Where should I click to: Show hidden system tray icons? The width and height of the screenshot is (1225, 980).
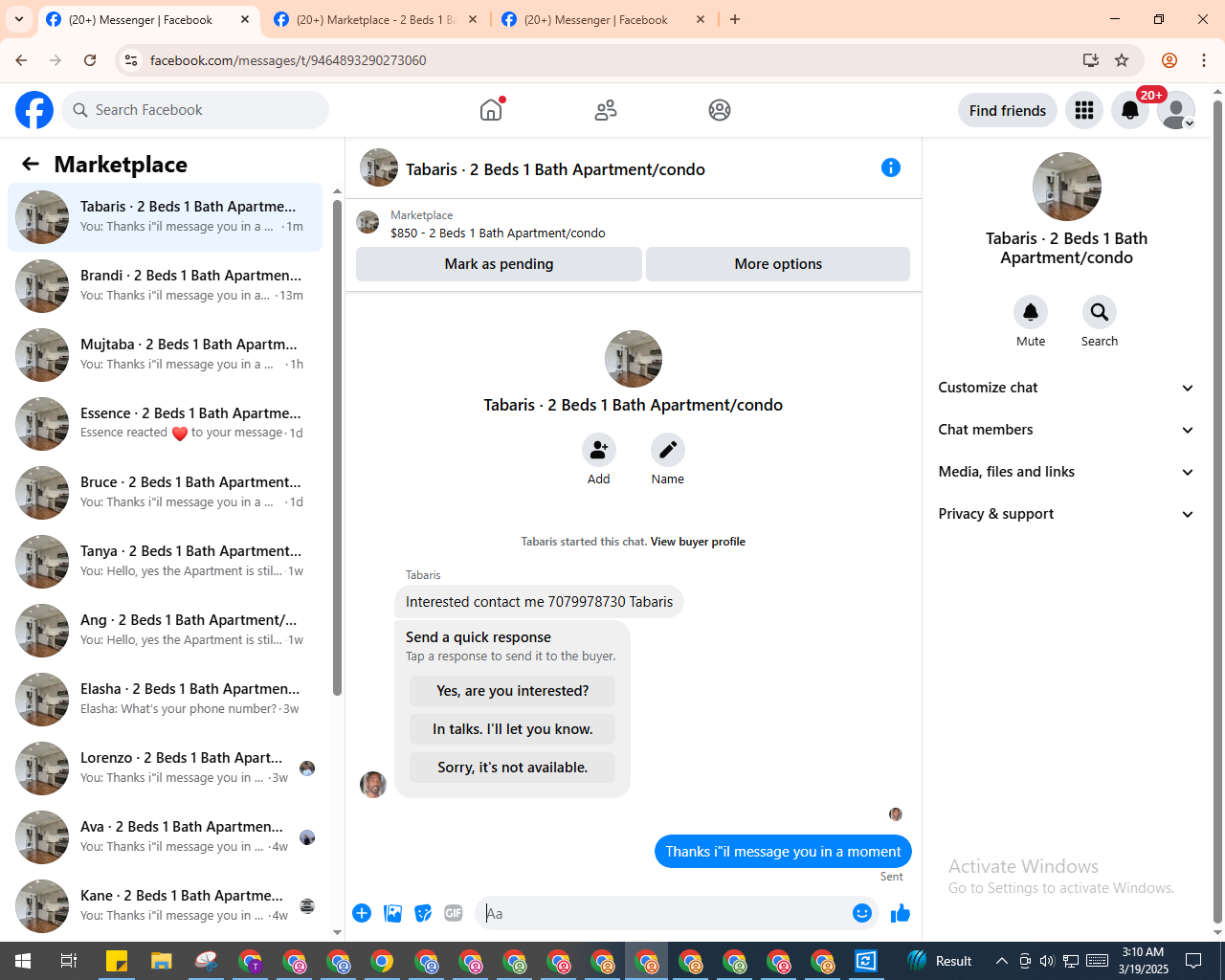coord(1001,961)
